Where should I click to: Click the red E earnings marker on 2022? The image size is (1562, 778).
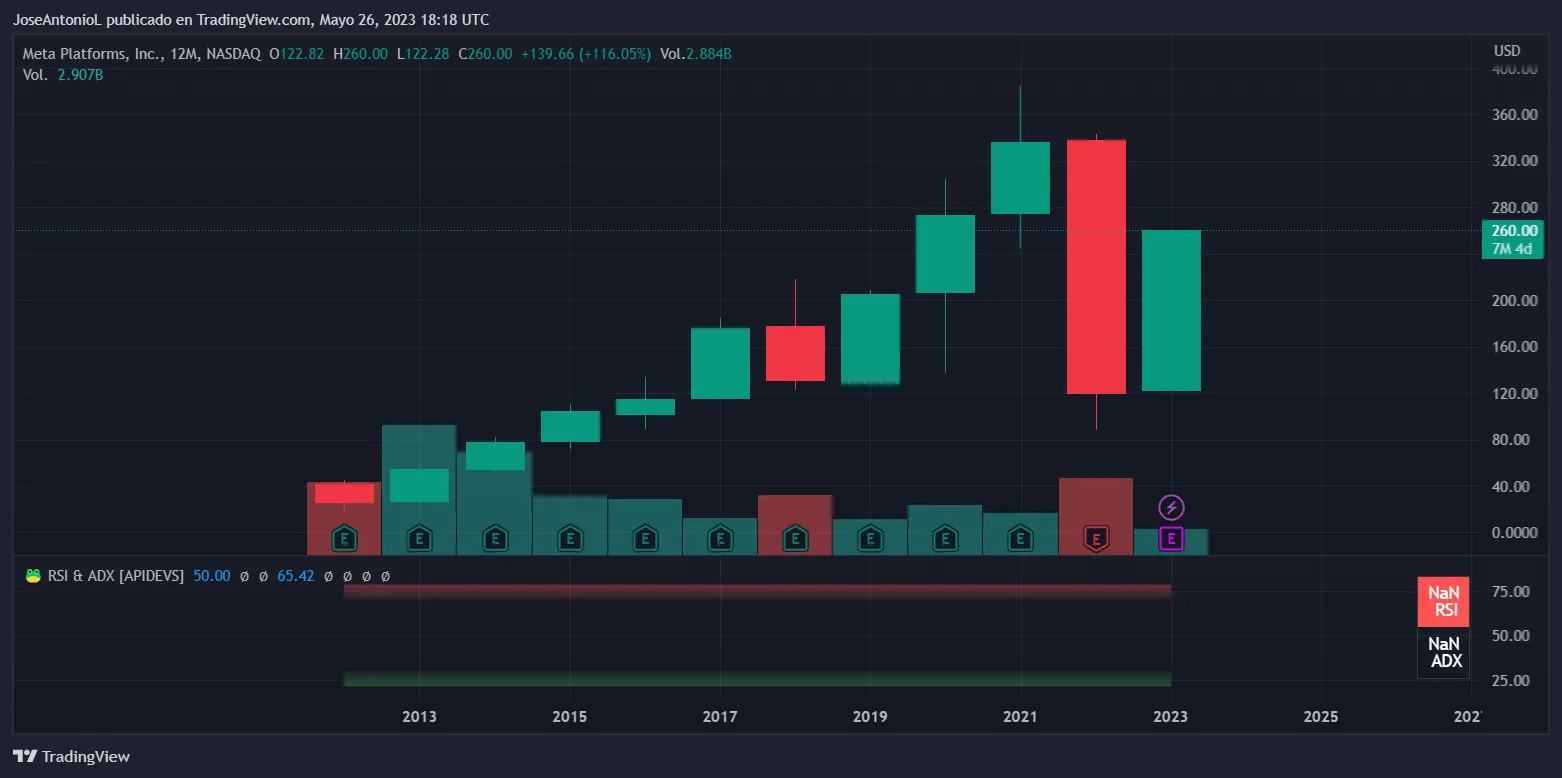pyautogui.click(x=1095, y=538)
